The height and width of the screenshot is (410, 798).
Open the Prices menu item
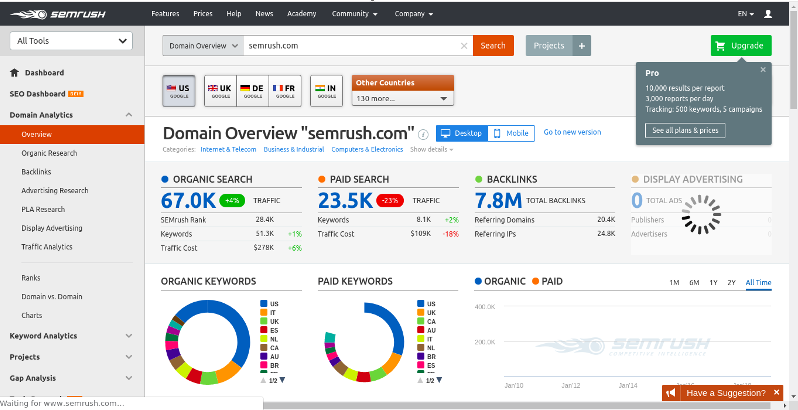pos(203,14)
